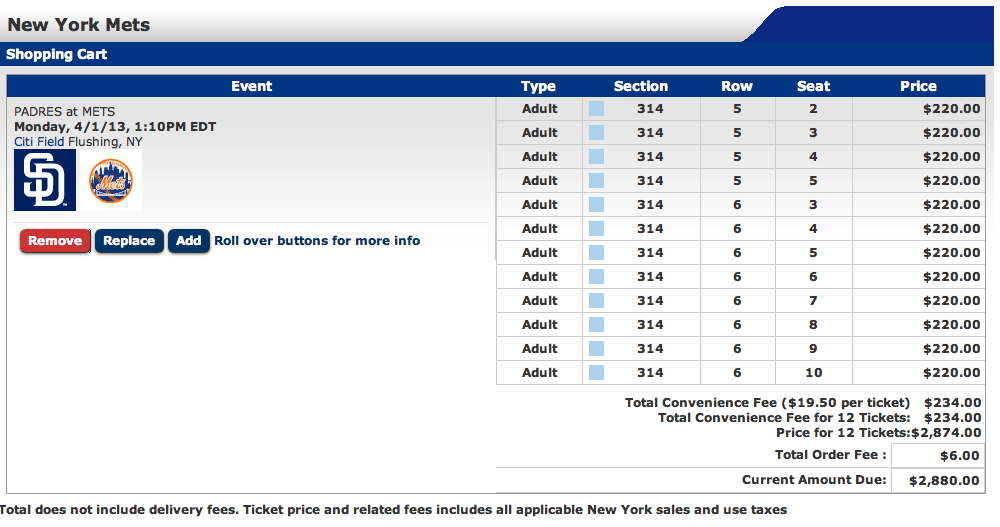
Task: Click the Price for 12 Tickets line
Action: 878,433
